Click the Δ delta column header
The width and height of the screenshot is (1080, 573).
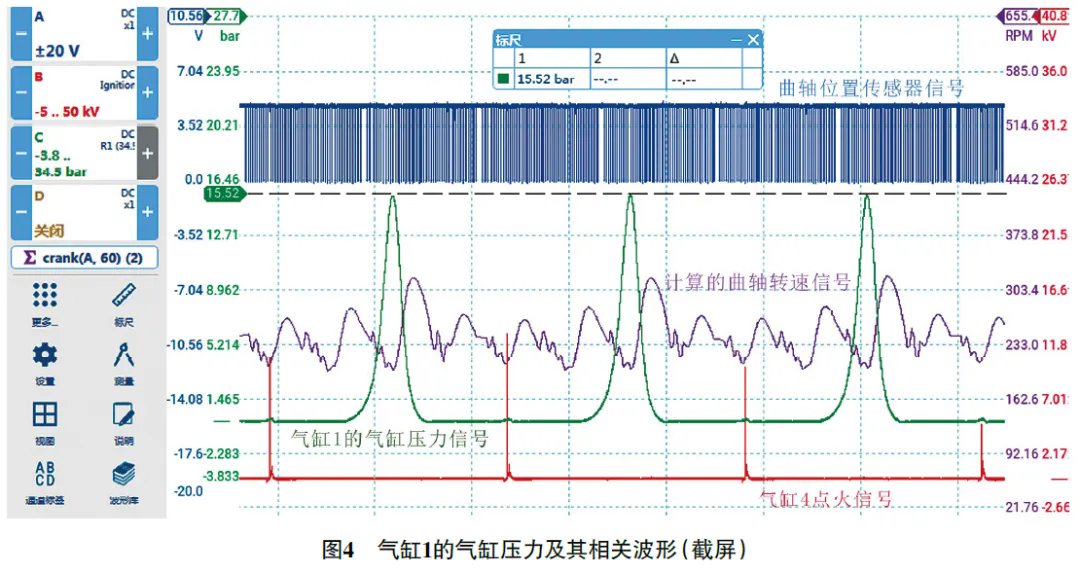tap(703, 58)
